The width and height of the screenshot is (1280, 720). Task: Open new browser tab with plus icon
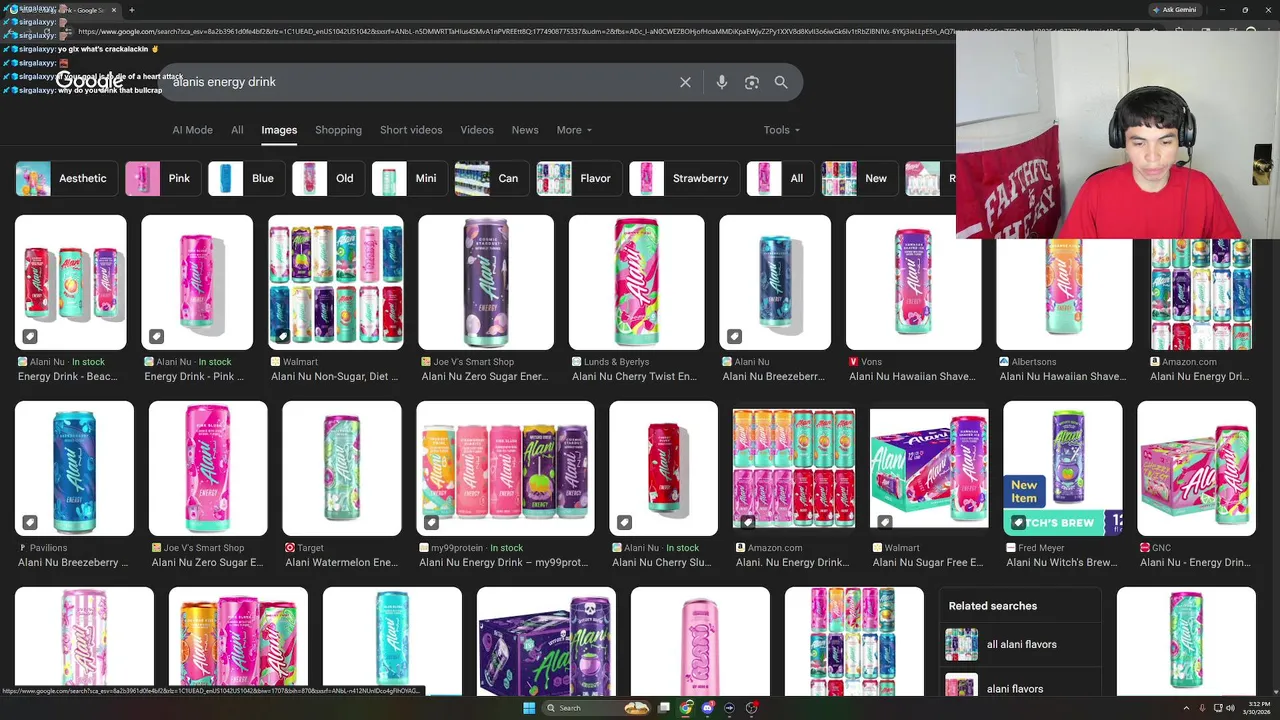click(x=132, y=10)
